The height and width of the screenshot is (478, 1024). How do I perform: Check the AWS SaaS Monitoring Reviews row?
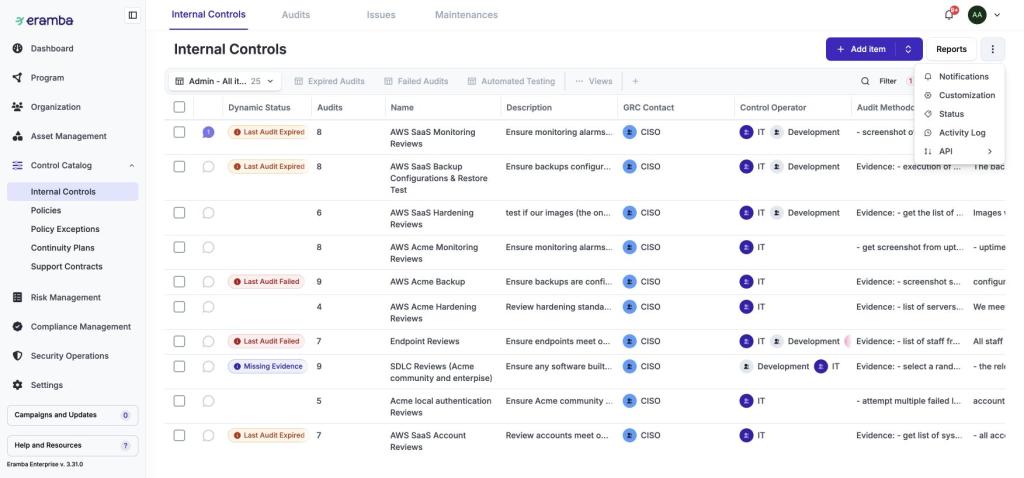pyautogui.click(x=179, y=132)
